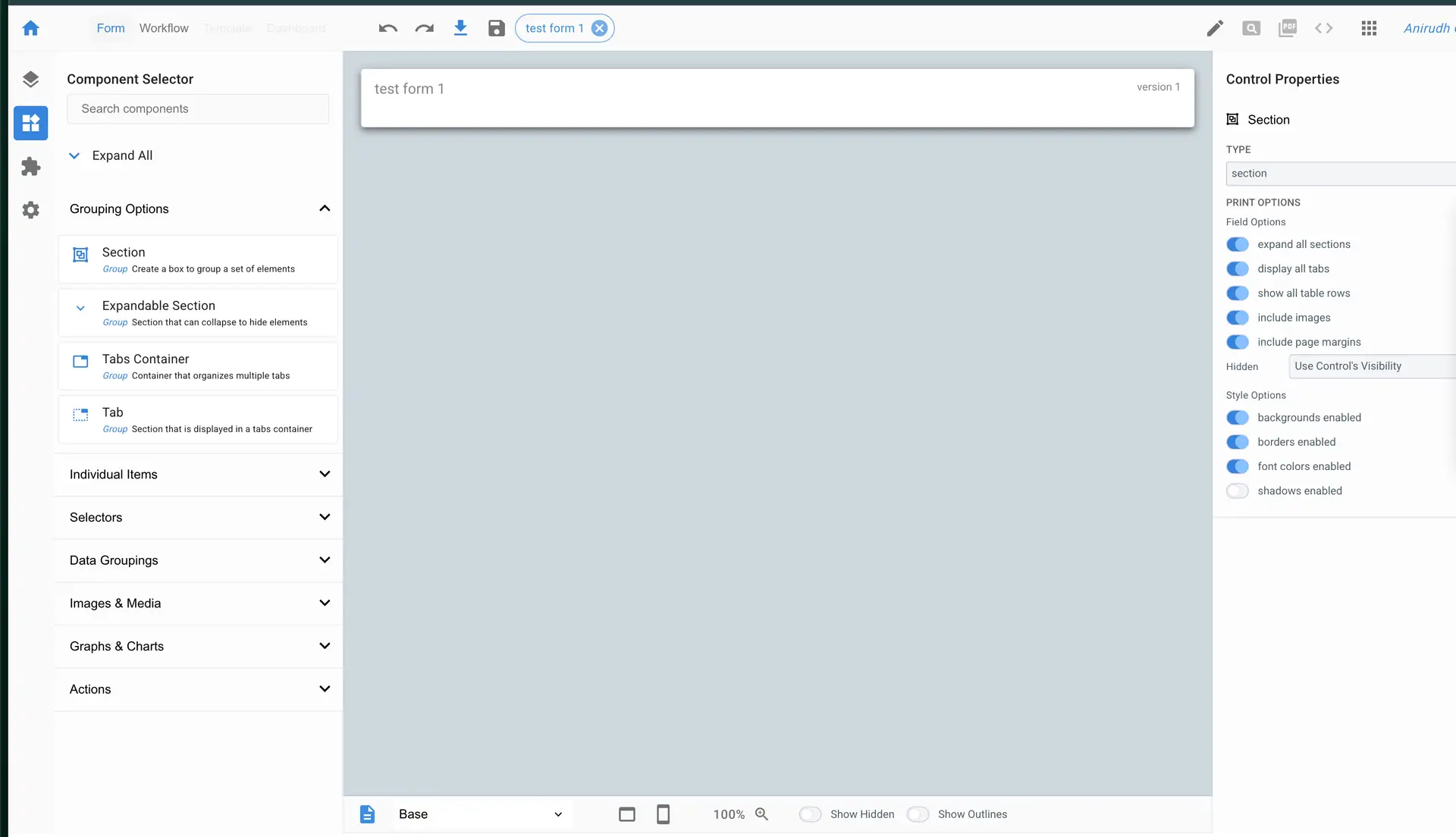Viewport: 1456px width, 837px height.
Task: Switch to the Workflow tab
Action: (164, 28)
